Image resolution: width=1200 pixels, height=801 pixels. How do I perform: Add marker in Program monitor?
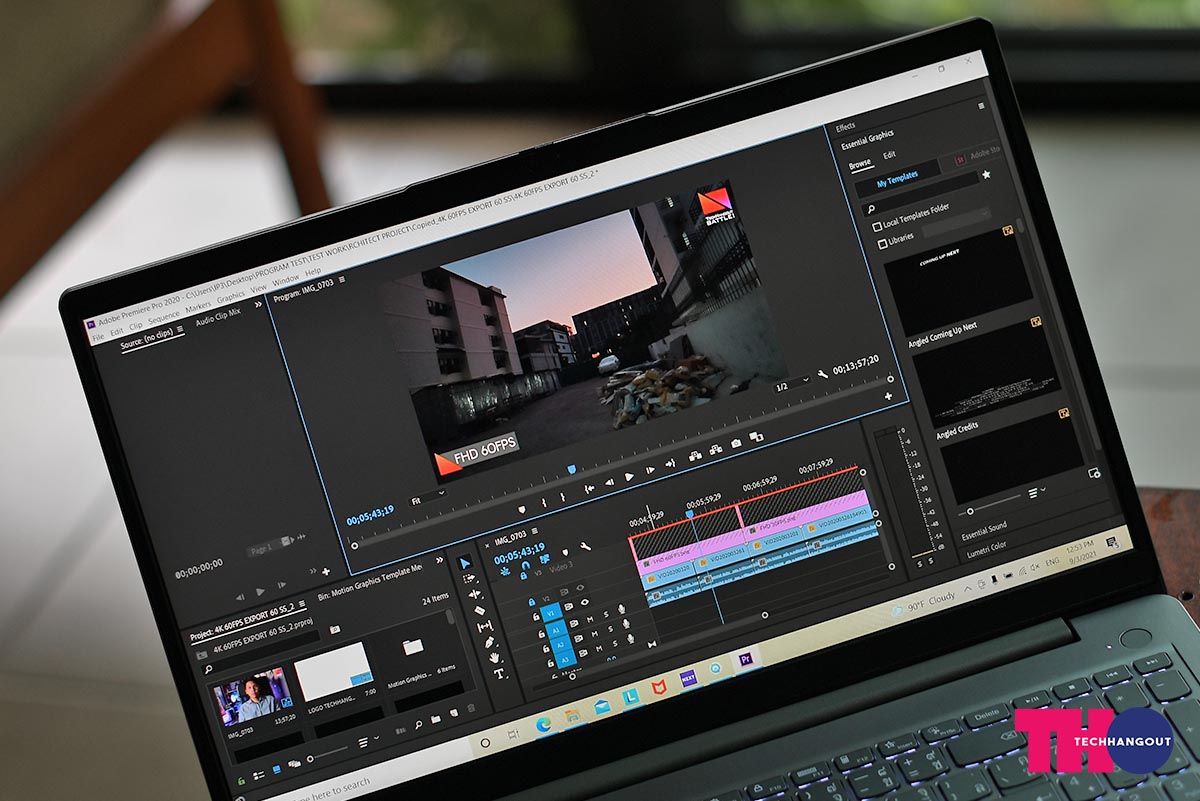522,509
